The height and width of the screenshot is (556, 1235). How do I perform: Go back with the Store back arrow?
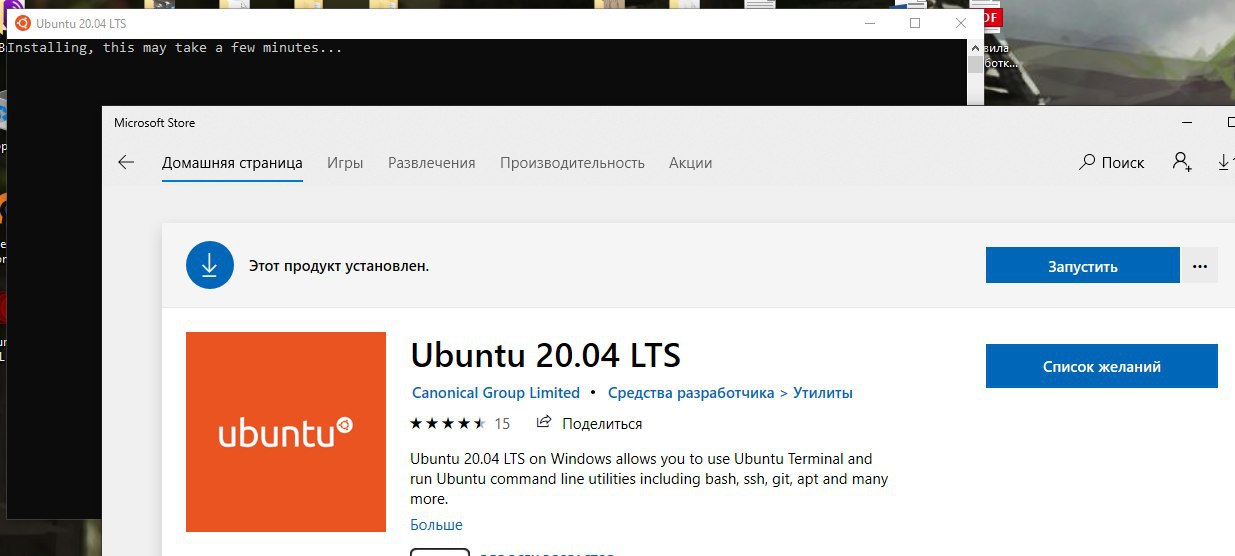[126, 162]
